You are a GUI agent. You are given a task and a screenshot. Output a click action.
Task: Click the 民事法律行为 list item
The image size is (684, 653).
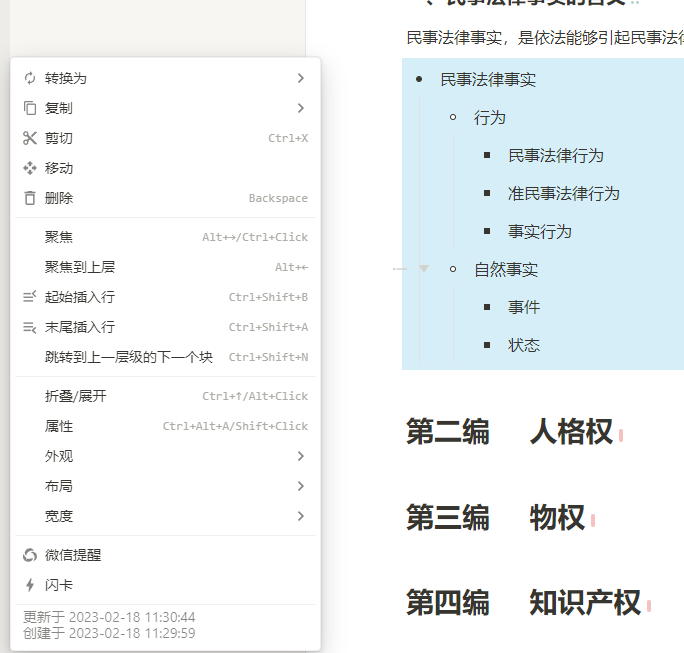coord(555,155)
